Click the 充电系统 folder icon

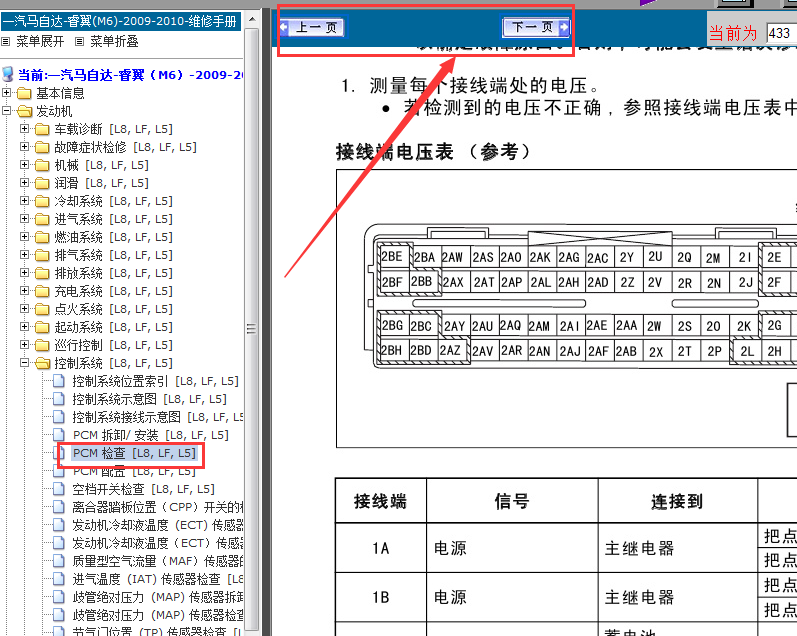tap(42, 291)
